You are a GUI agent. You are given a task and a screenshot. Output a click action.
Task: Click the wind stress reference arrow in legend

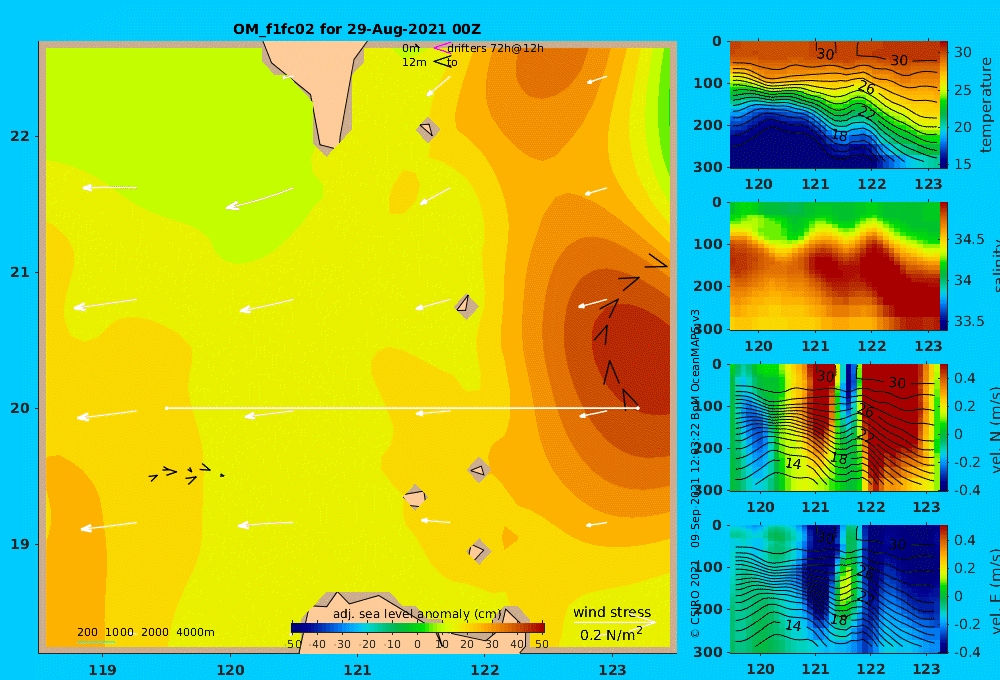pos(614,622)
